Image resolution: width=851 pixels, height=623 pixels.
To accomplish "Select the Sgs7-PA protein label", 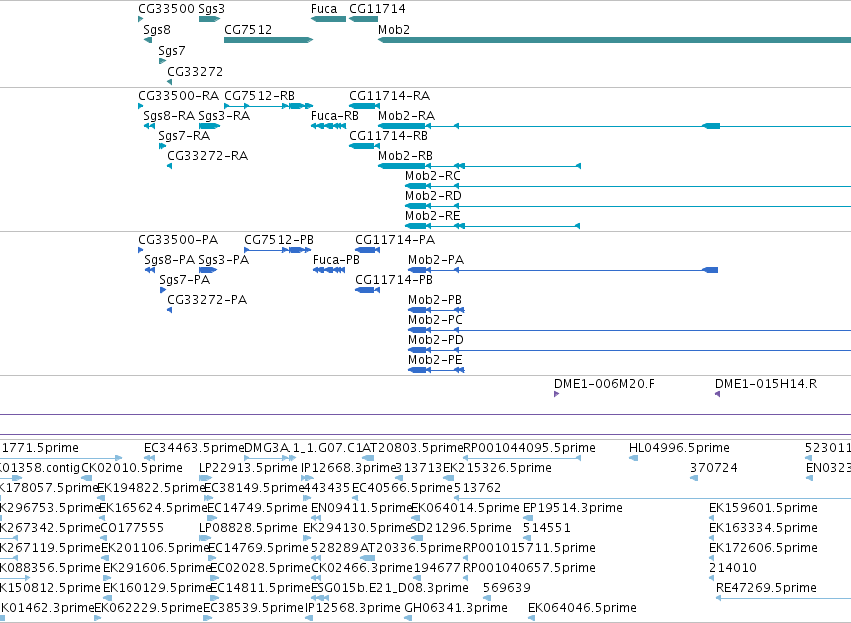I will point(185,281).
